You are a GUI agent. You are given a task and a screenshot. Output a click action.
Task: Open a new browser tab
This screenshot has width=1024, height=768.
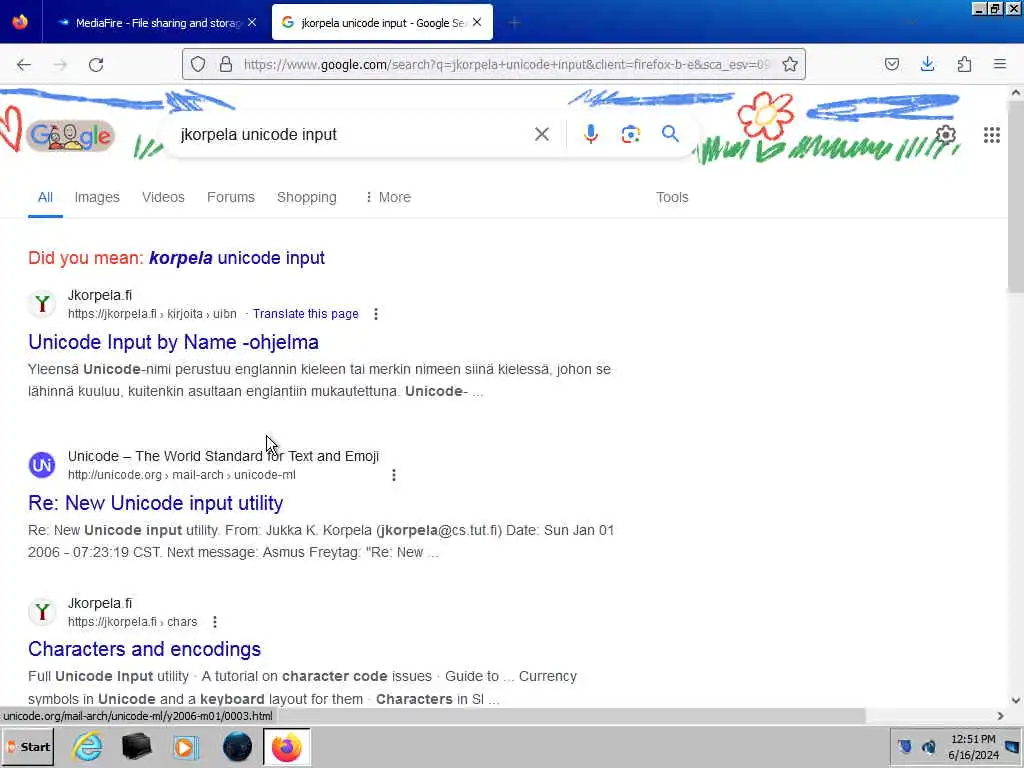[x=515, y=23]
